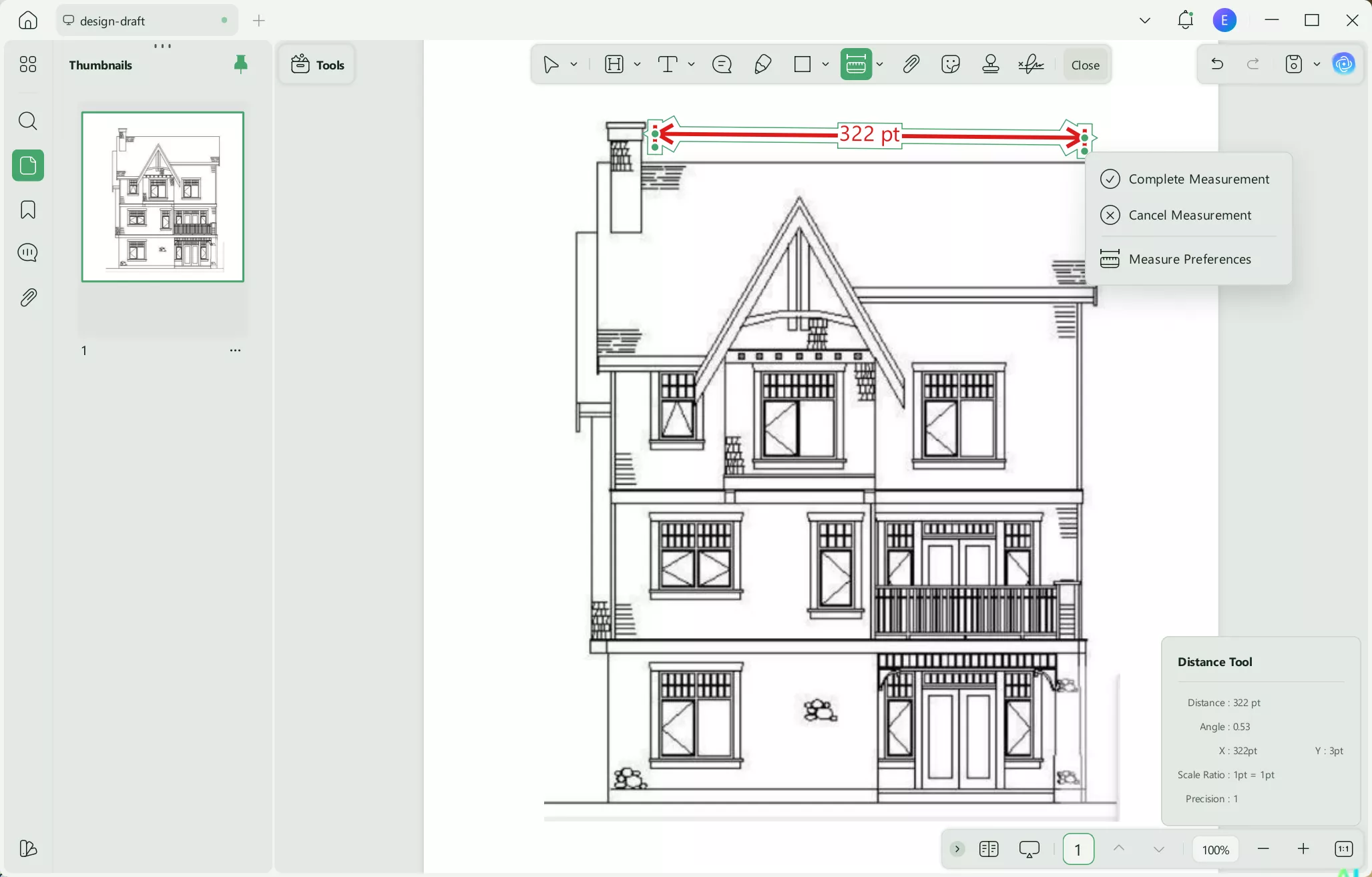Select the stamp tool icon
Screen dimensions: 1372x877
click(x=991, y=64)
